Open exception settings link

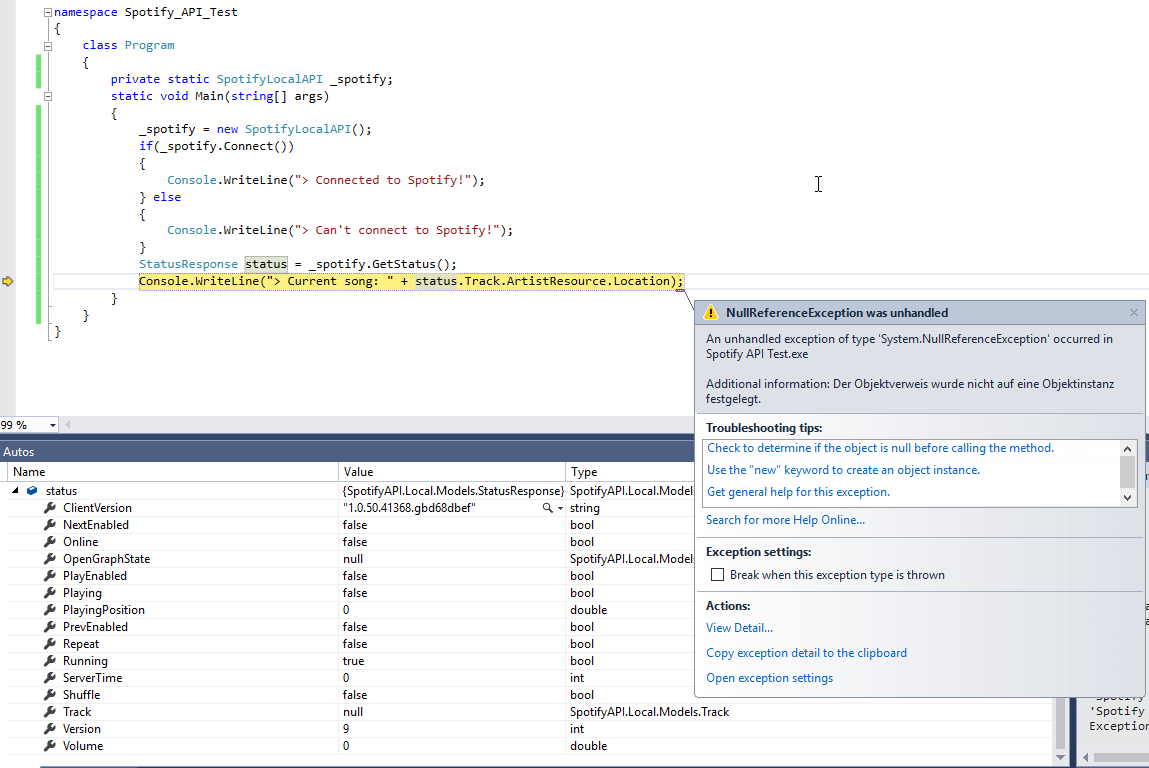(769, 678)
